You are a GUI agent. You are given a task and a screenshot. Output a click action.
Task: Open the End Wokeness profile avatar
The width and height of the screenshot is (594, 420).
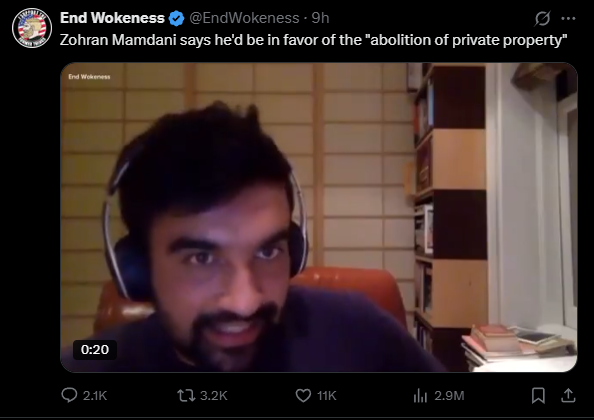point(32,28)
